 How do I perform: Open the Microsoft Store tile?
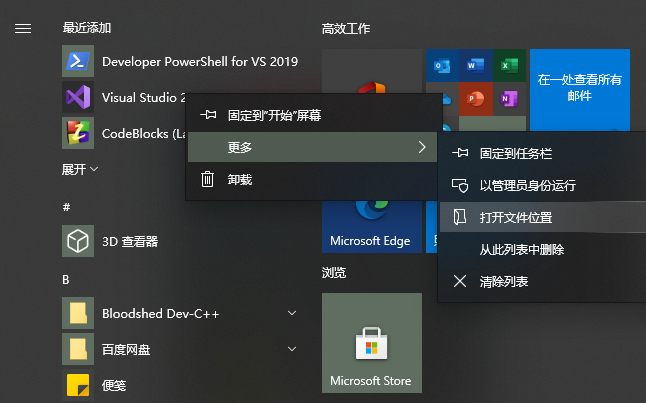point(372,343)
